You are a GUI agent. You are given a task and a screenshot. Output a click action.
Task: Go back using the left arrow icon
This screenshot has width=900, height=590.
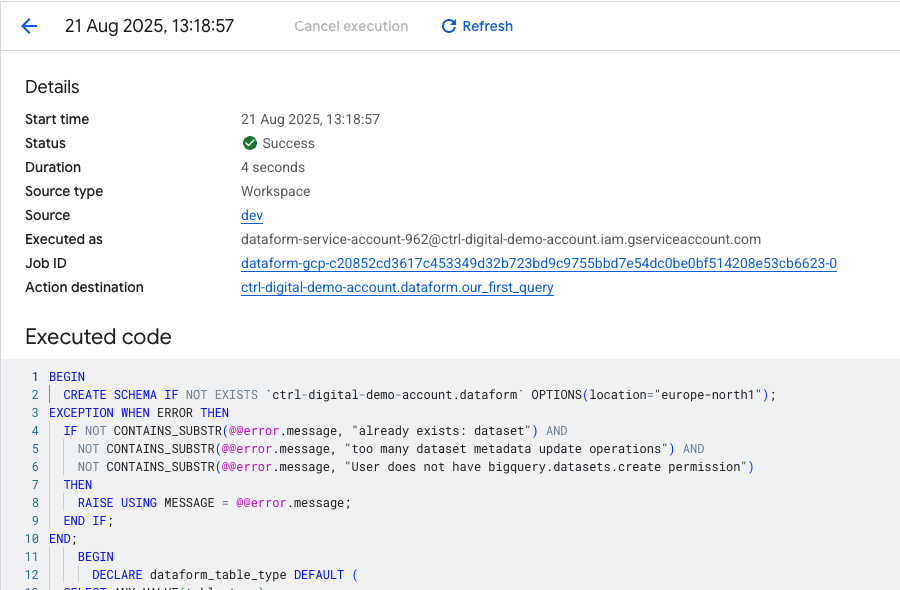click(29, 26)
